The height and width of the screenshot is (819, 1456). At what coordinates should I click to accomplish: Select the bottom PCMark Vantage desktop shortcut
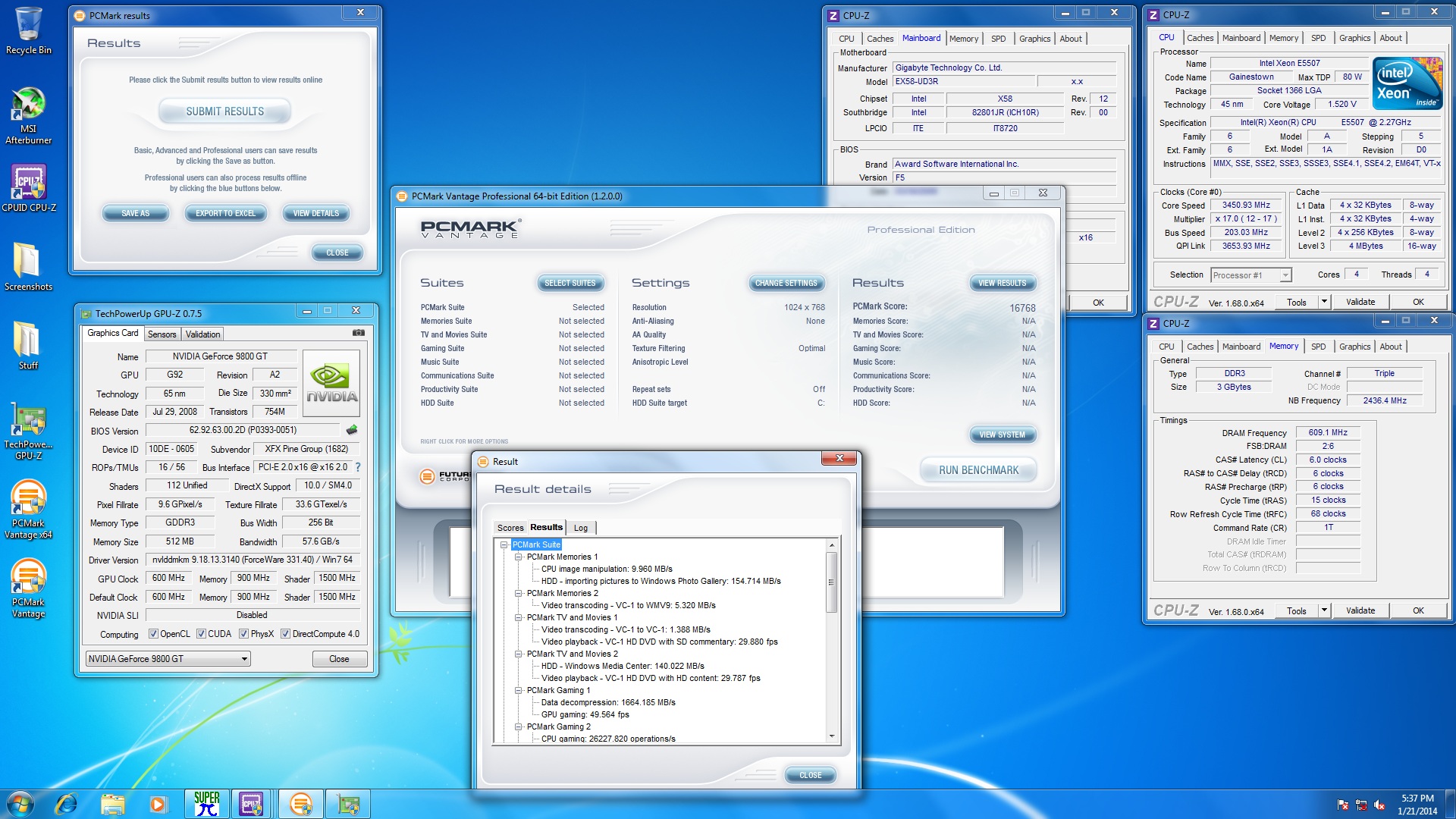click(x=28, y=589)
